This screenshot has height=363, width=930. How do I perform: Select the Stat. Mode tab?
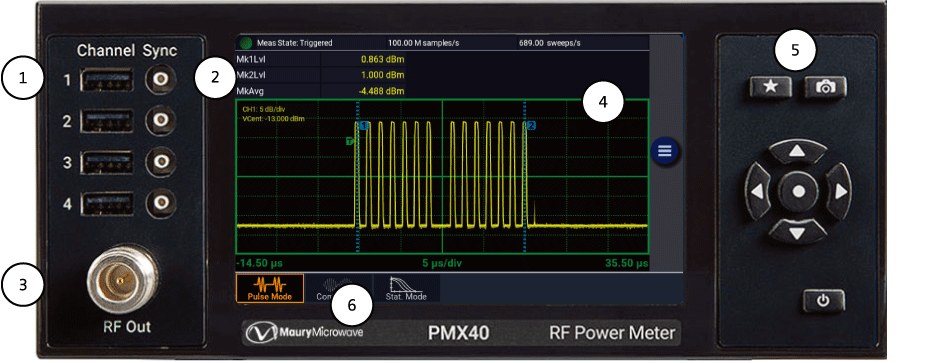pos(406,288)
